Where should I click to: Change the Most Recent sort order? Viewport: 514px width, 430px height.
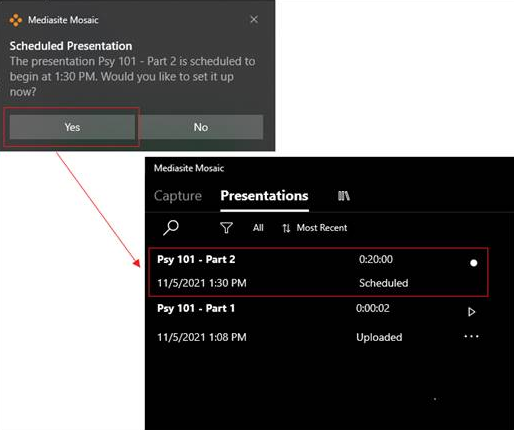(x=322, y=228)
